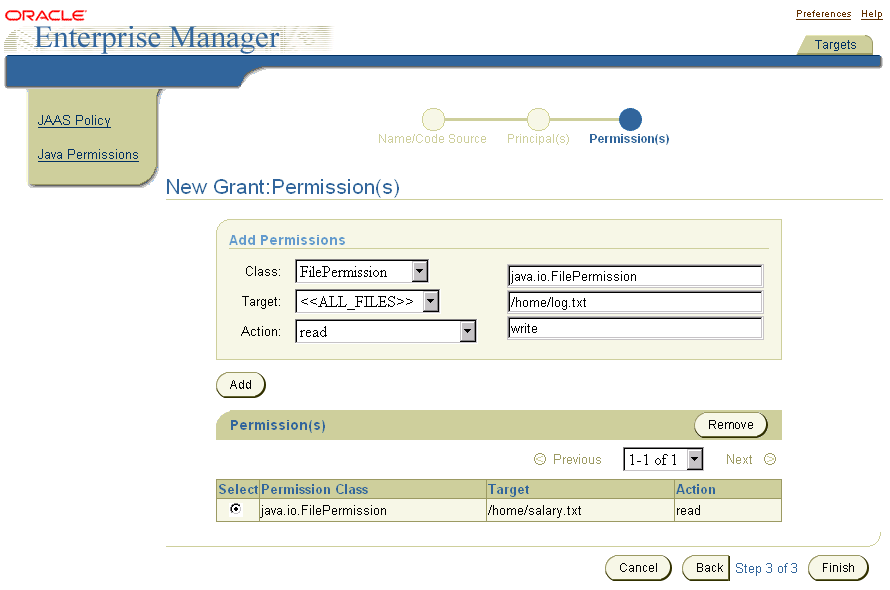Click the Permission(s) step label
The image size is (890, 590).
coord(629,139)
